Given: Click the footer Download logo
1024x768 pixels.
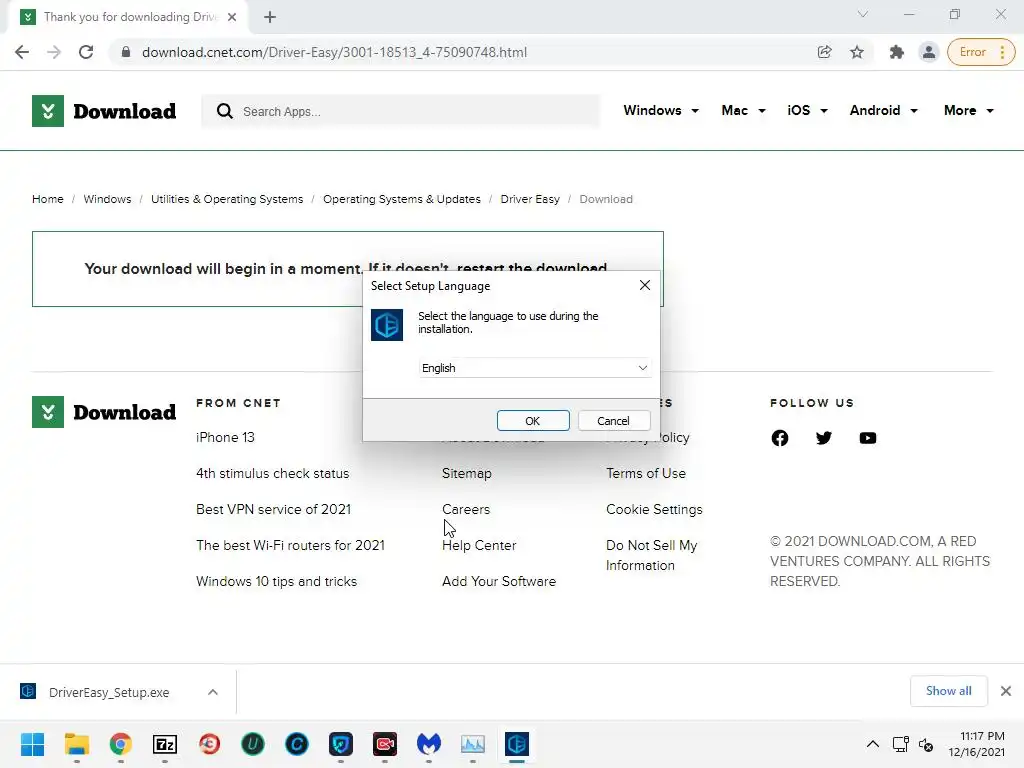Looking at the screenshot, I should pos(104,412).
